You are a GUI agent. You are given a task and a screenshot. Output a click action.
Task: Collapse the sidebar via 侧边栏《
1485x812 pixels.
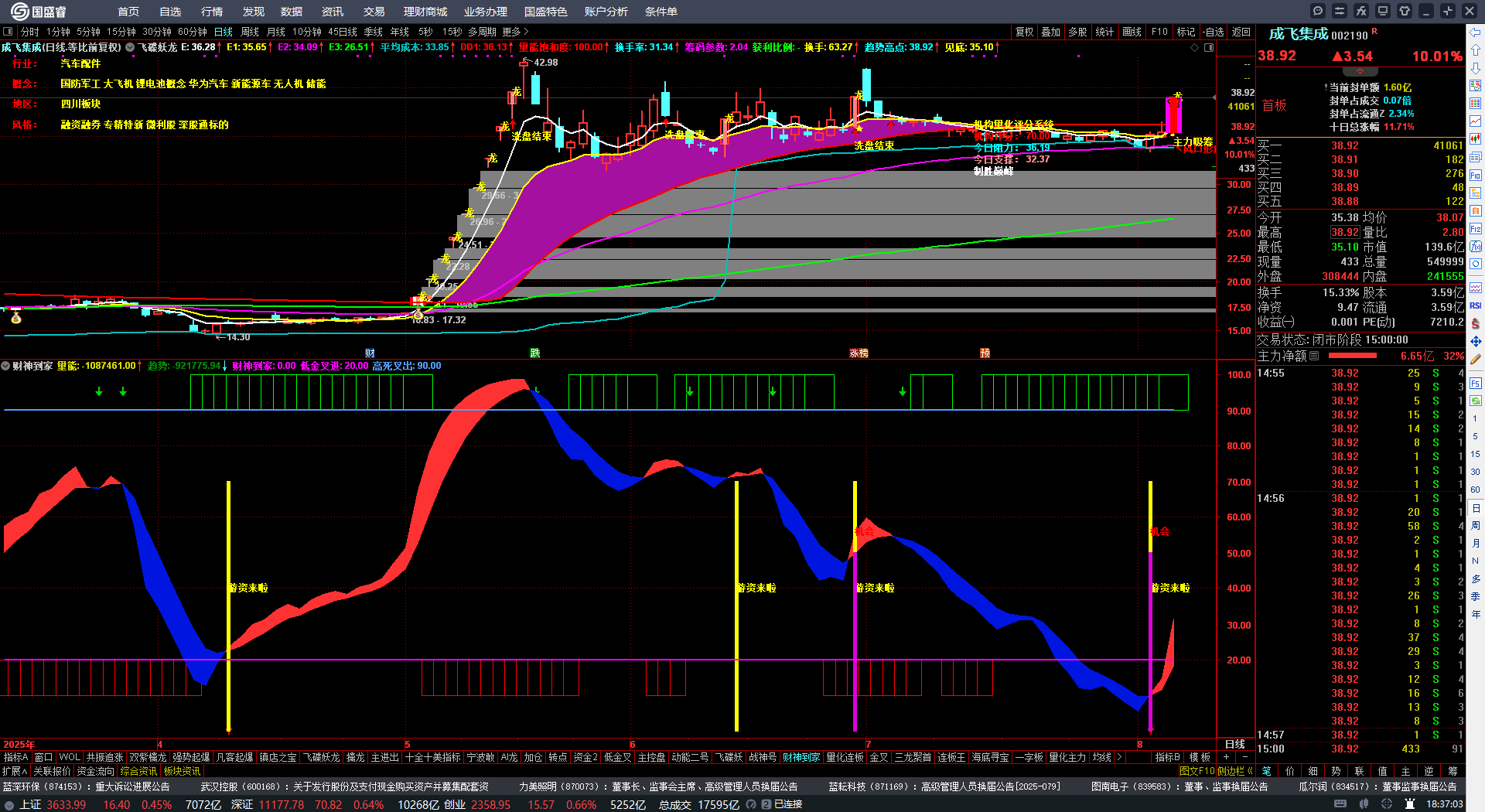[x=1234, y=771]
